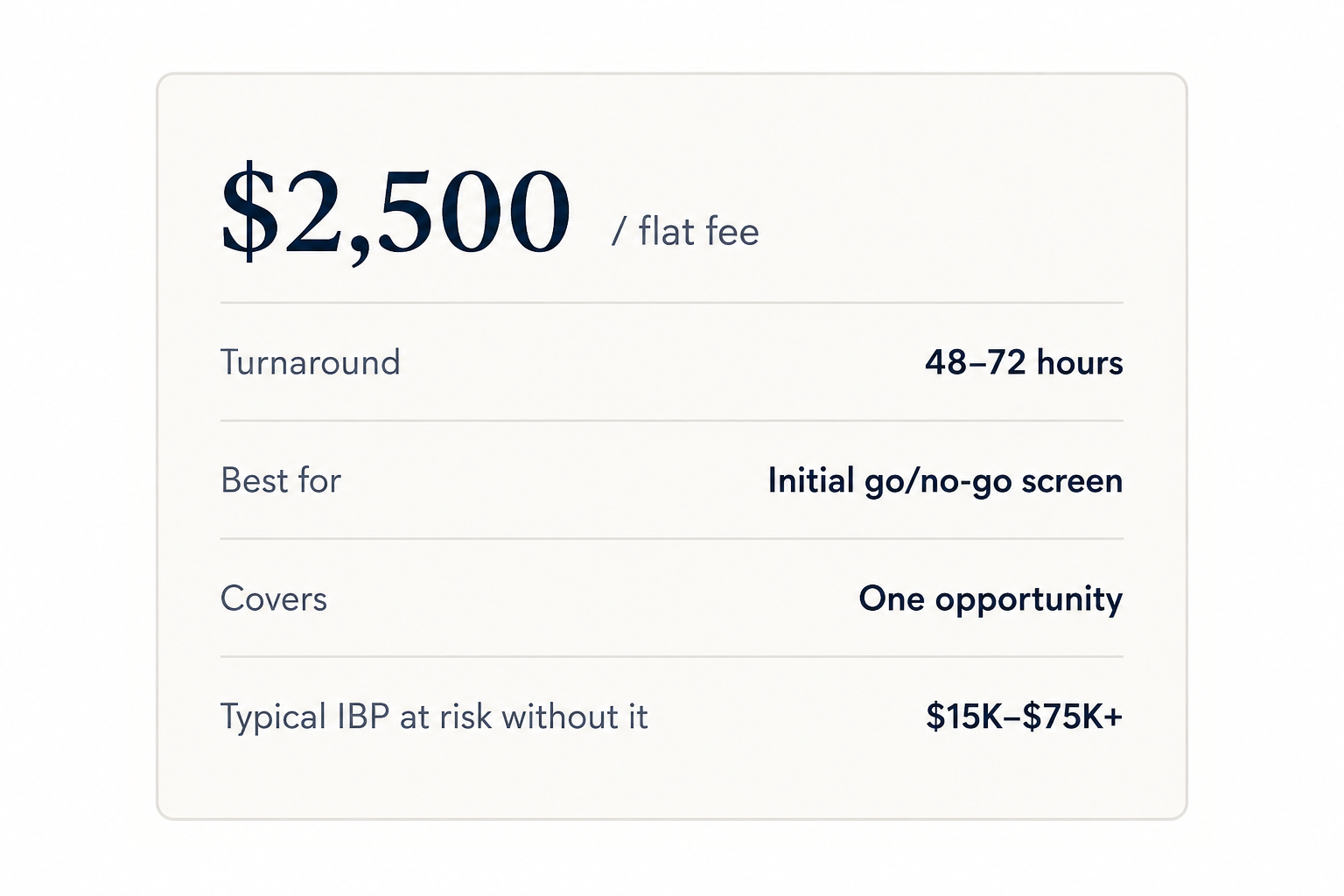1344x896 pixels.
Task: Click 'Typical IBP at risk without it' label
Action: tap(434, 717)
